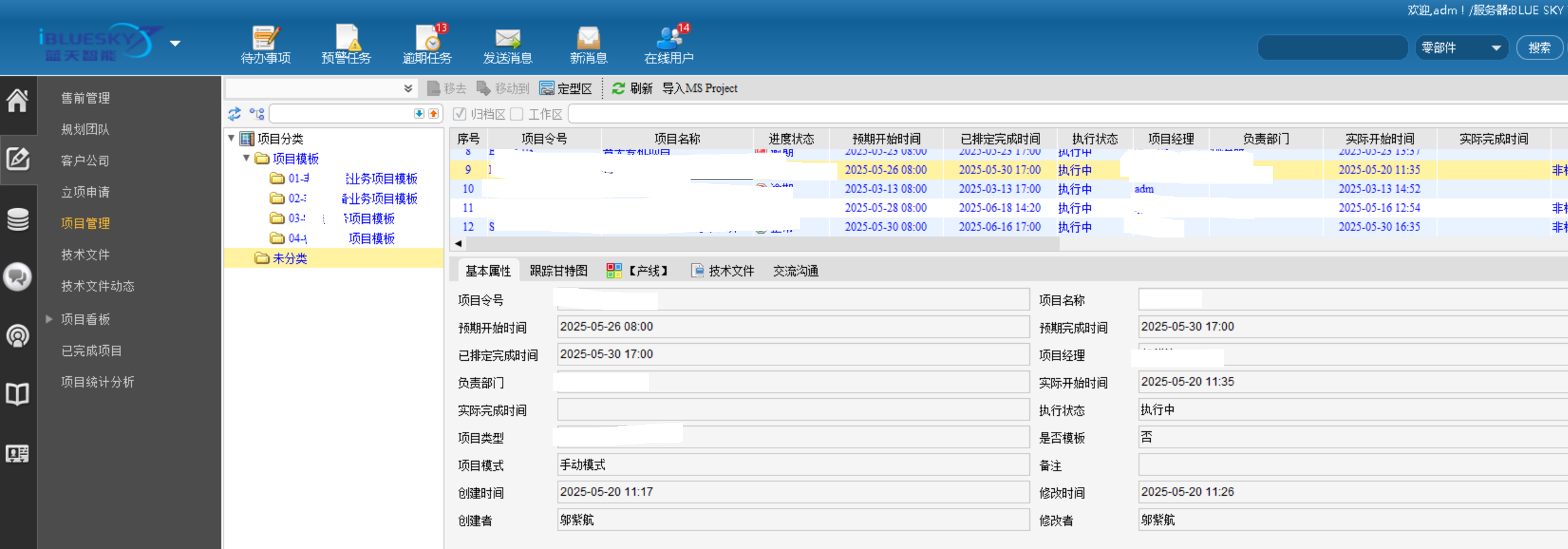The height and width of the screenshot is (549, 1568).
Task: Click the top-right search text box
Action: click(x=1333, y=47)
